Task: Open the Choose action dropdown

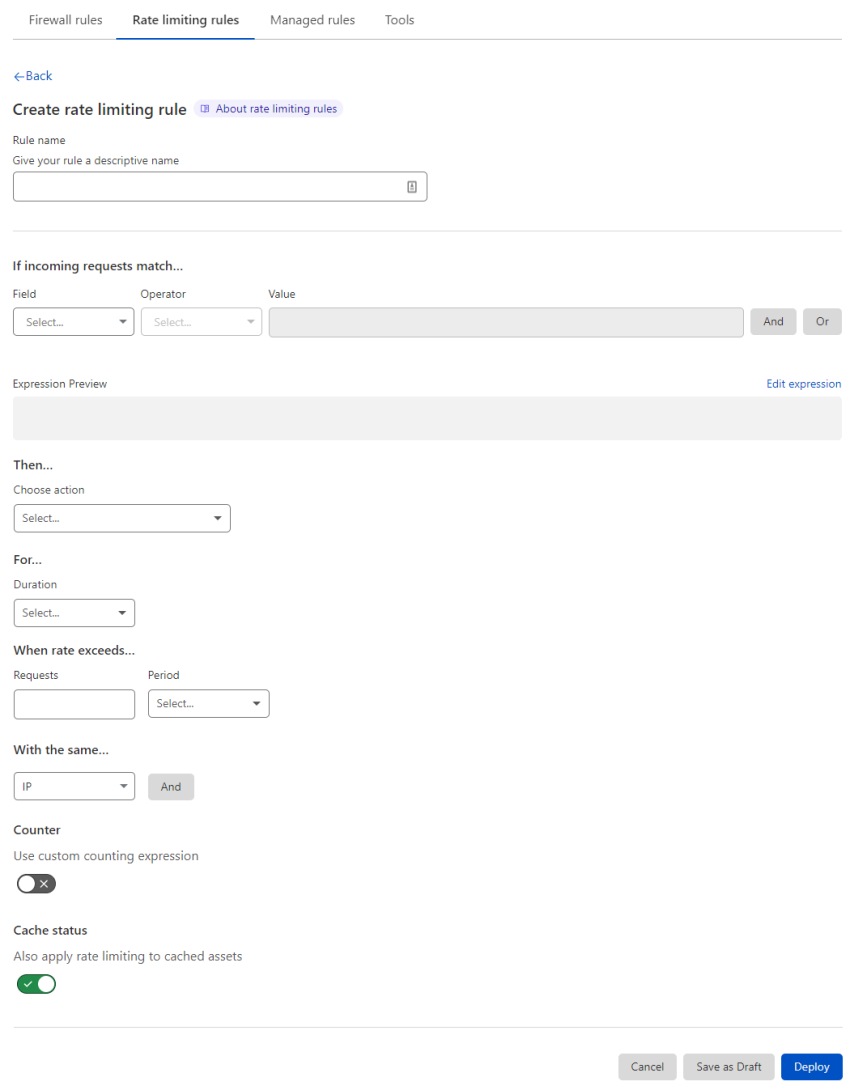Action: point(121,518)
